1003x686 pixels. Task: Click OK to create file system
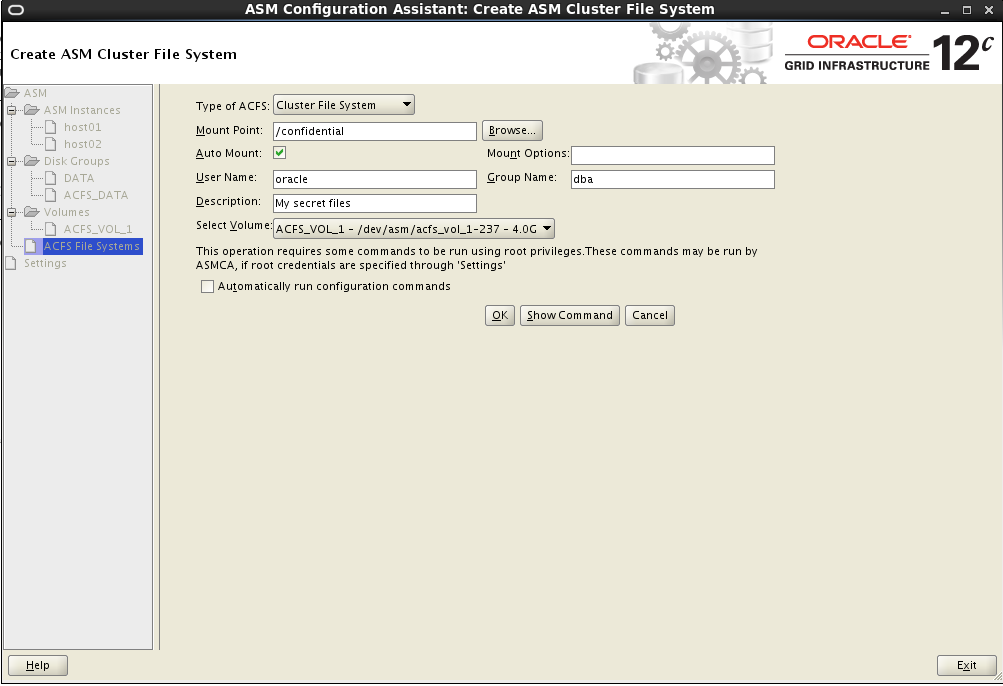coord(500,315)
